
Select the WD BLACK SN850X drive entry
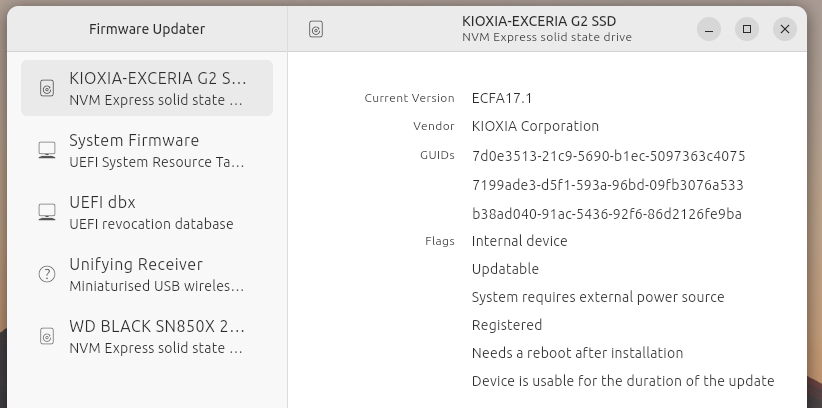pos(156,336)
